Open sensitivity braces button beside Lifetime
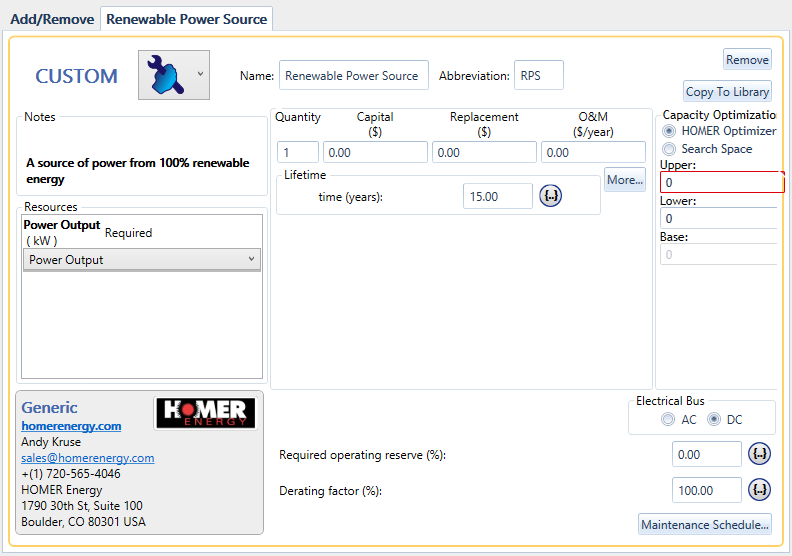This screenshot has height=556, width=792. tap(550, 196)
